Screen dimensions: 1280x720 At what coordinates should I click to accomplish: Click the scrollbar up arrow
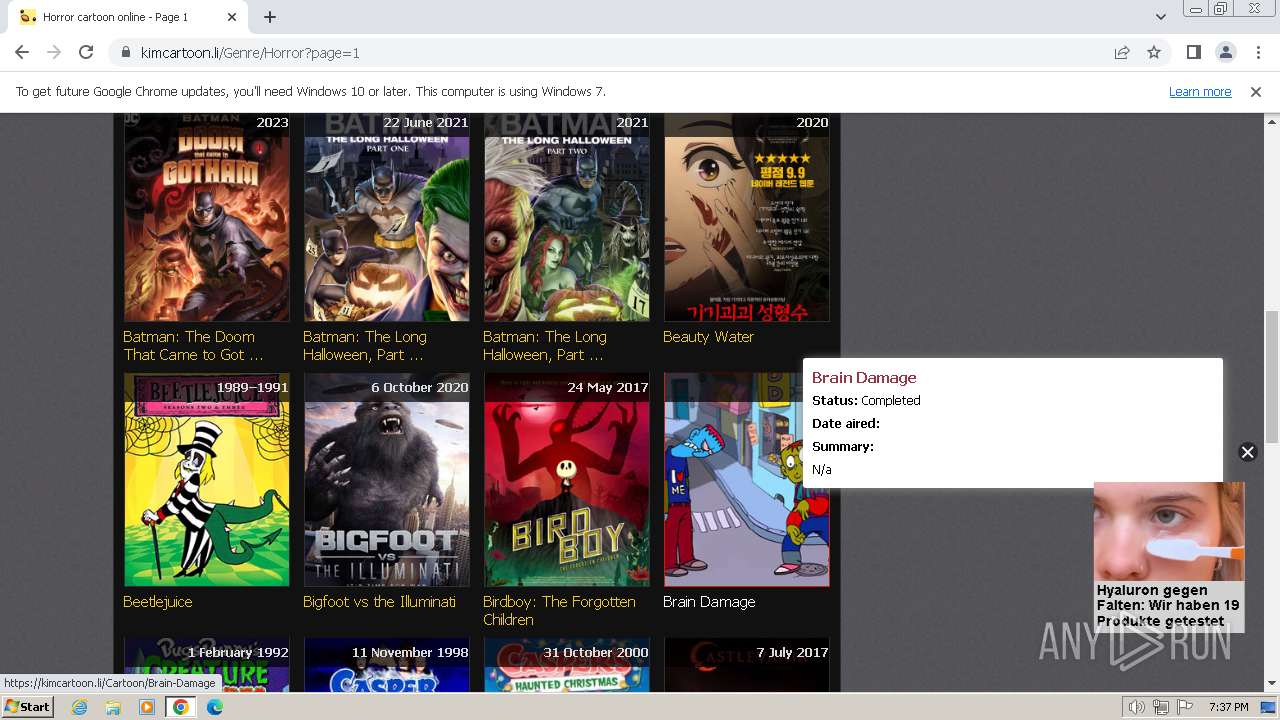1271,121
